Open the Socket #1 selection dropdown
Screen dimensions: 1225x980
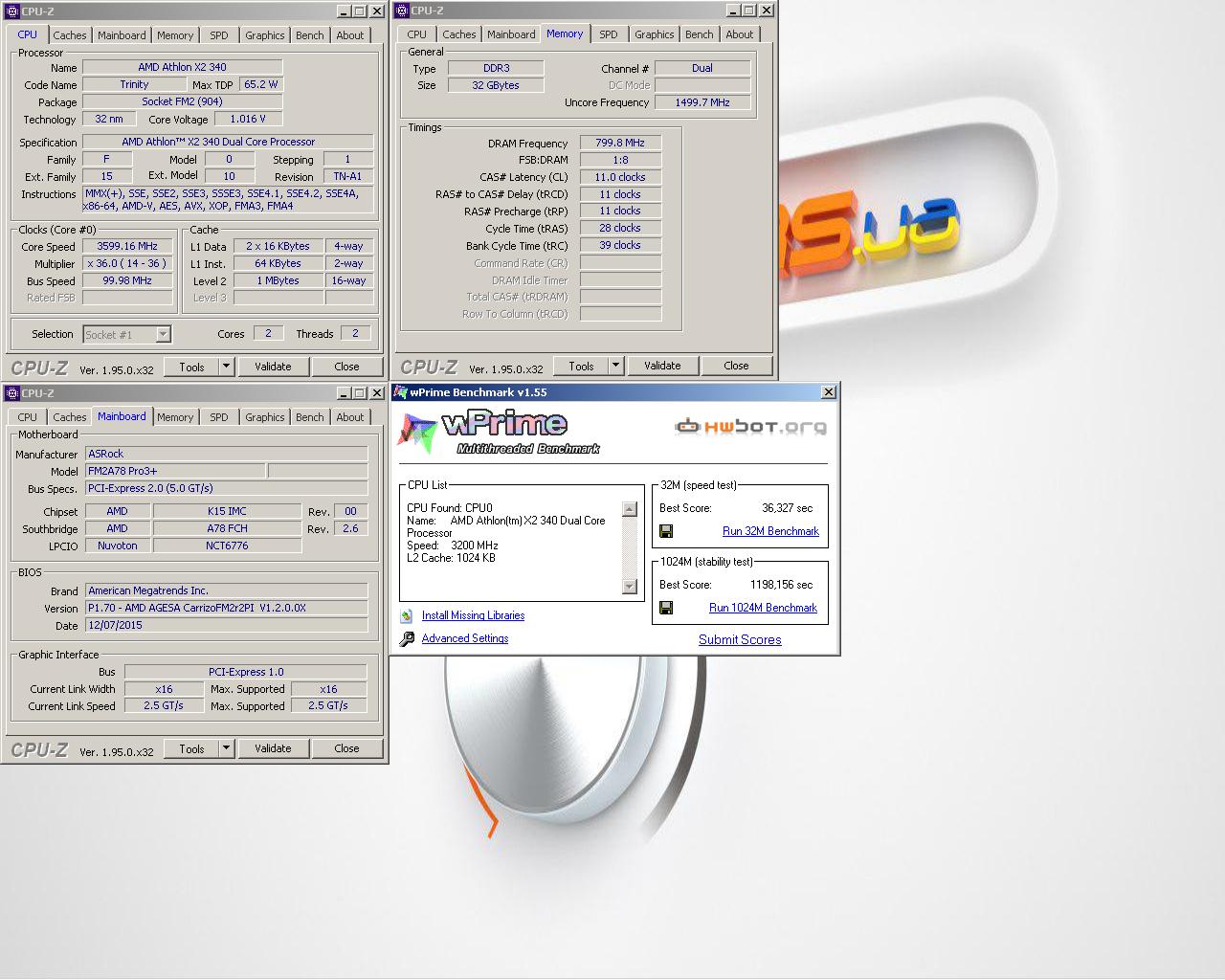coord(163,334)
